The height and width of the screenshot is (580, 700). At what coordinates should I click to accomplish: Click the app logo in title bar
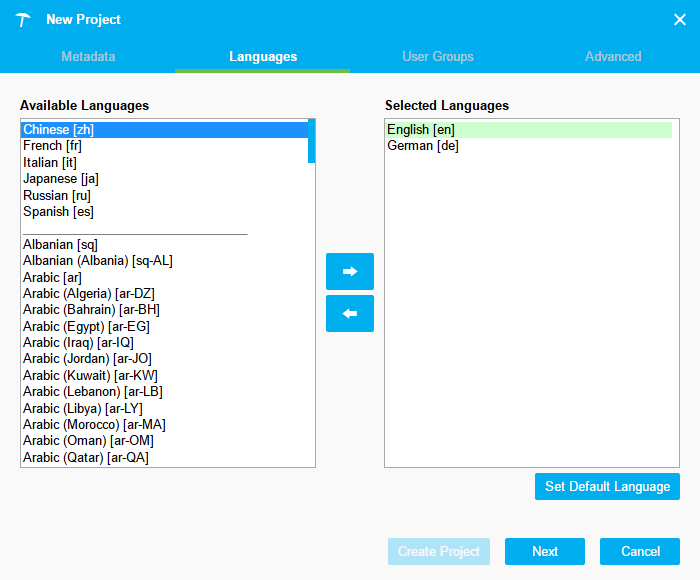click(x=24, y=20)
